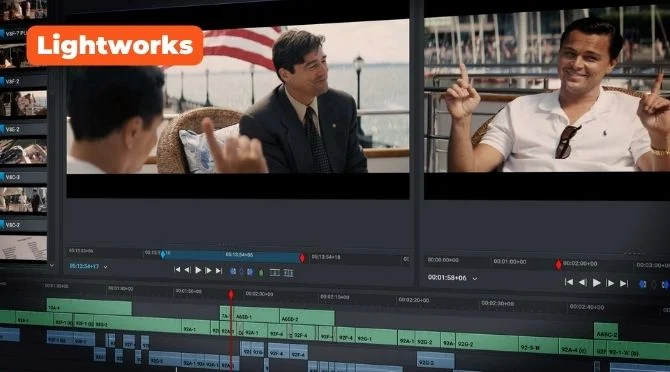Screen dimensions: 670x372
Task: Jump to start in source viewer
Action: (177, 270)
